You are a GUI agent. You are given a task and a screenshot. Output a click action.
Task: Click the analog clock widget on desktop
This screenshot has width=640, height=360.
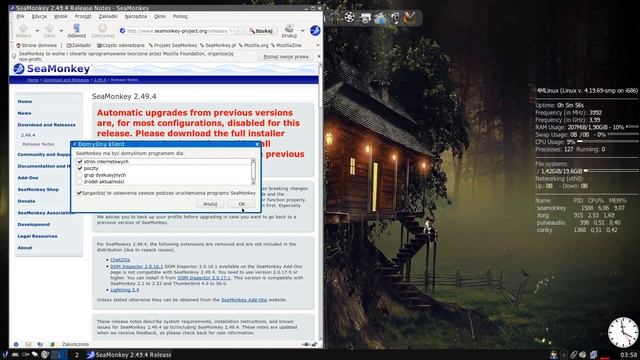click(623, 333)
